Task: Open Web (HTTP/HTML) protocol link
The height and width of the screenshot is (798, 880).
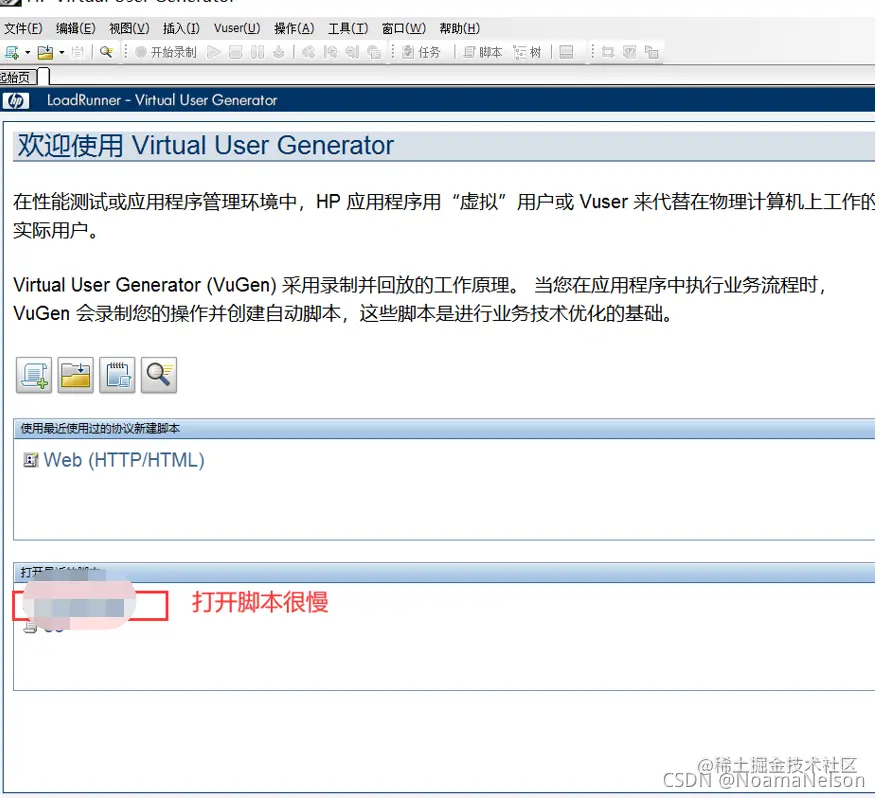Action: click(124, 460)
